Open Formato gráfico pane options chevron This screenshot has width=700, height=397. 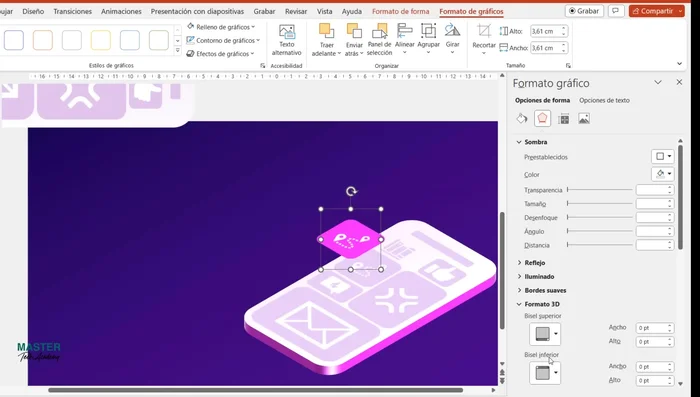pos(658,82)
